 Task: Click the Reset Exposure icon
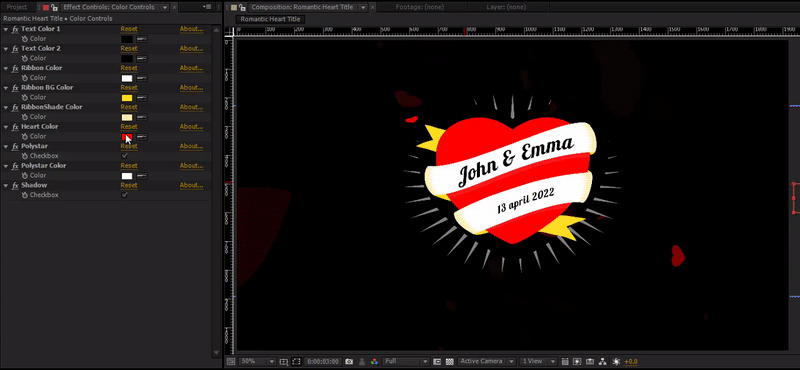(616, 361)
